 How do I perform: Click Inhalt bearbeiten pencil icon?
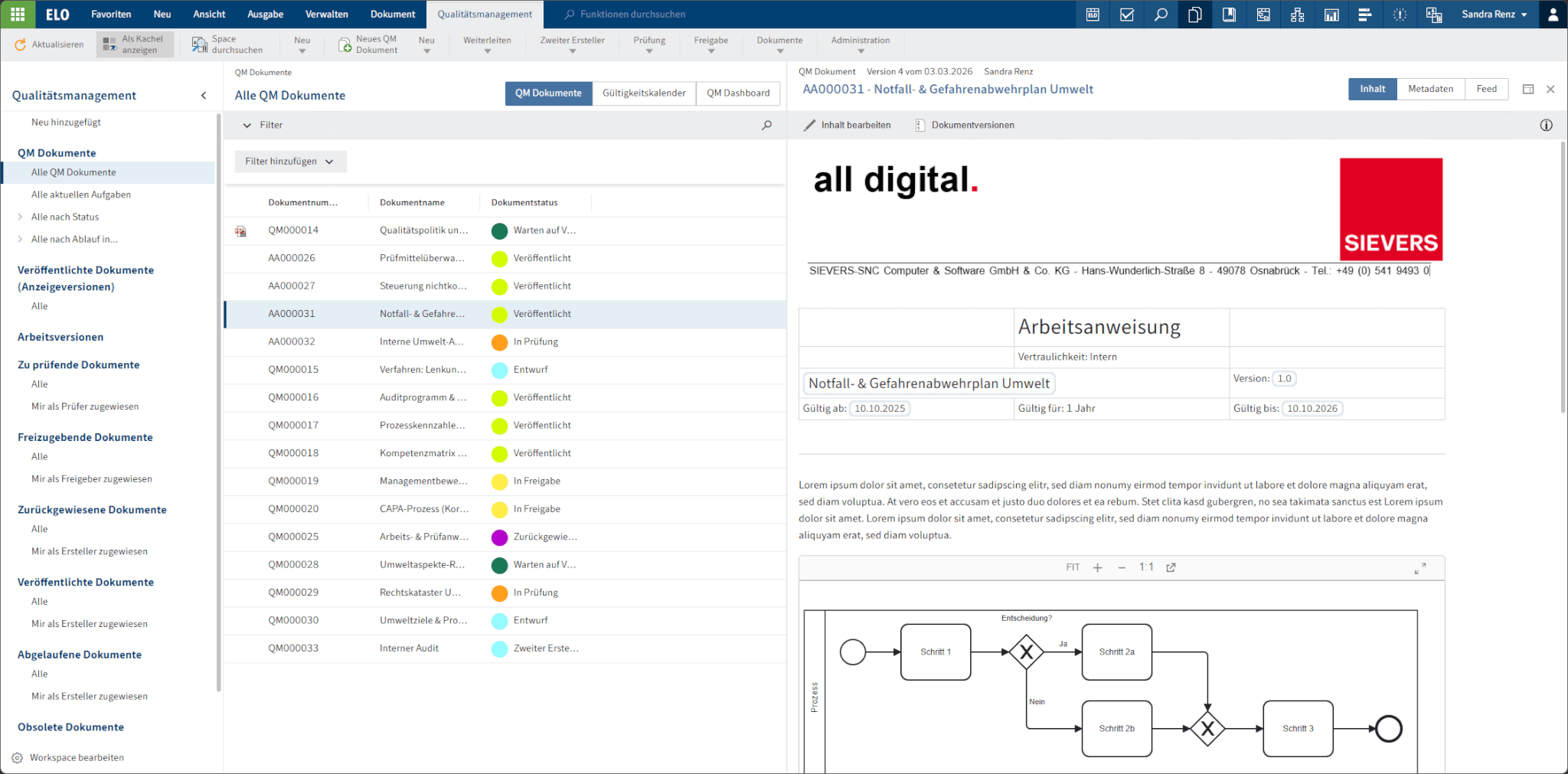809,126
